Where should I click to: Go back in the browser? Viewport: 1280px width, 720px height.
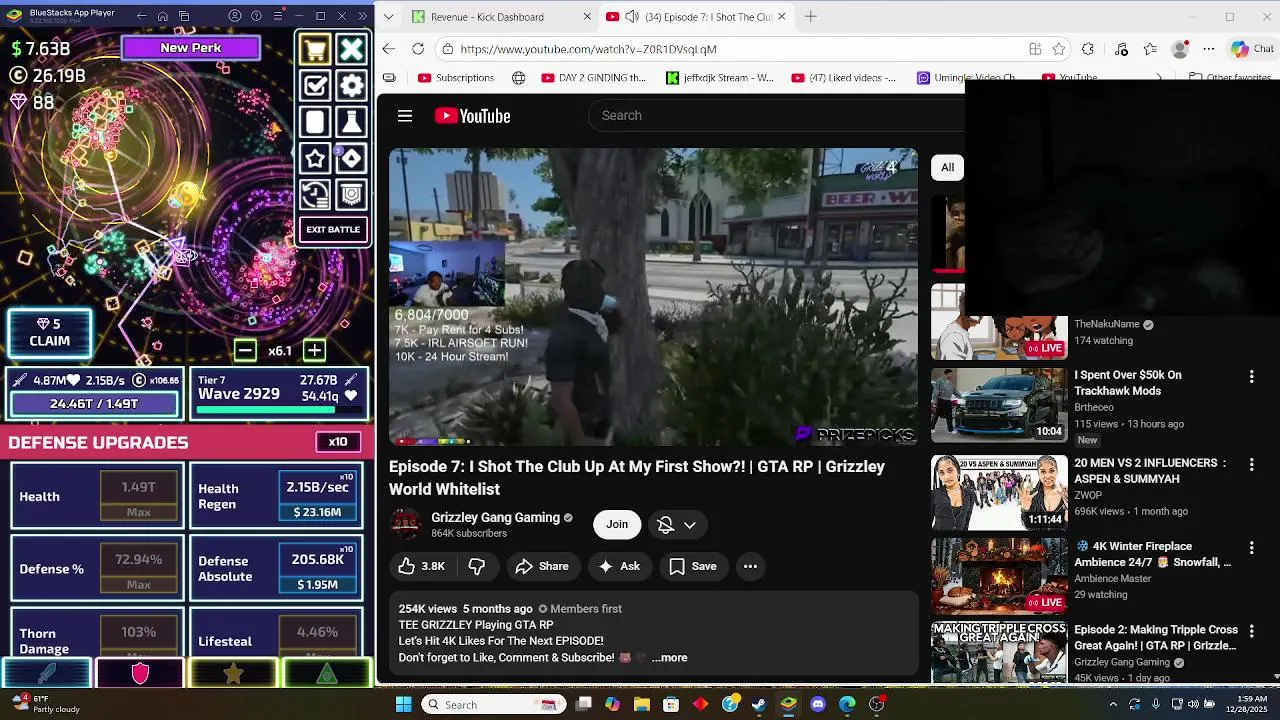point(389,49)
